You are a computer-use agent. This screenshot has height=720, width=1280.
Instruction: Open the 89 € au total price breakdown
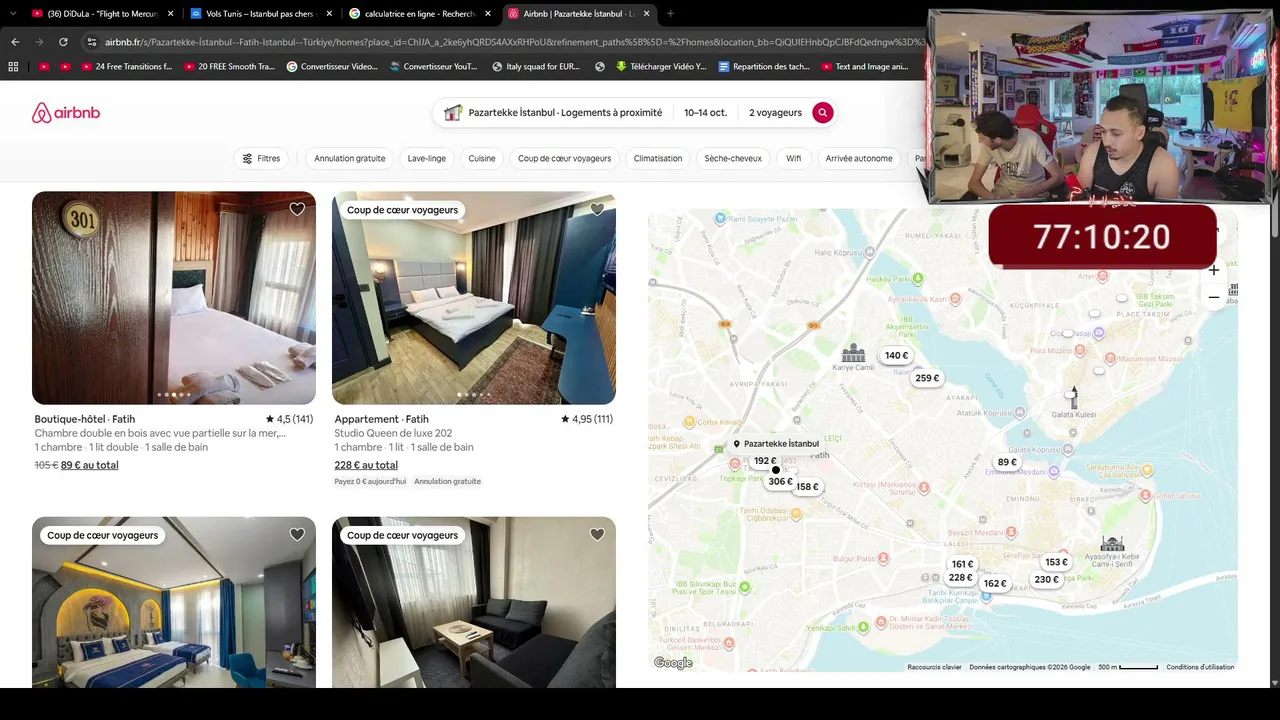[89, 465]
